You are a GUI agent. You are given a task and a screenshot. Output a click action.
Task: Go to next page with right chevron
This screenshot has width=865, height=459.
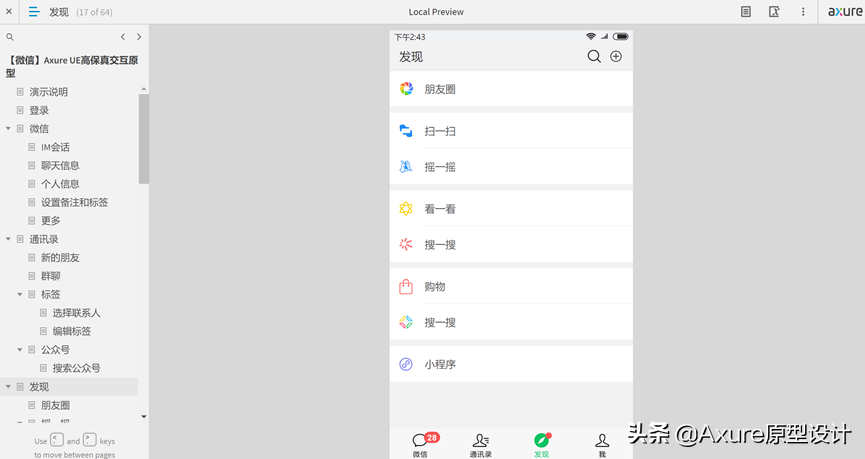139,37
